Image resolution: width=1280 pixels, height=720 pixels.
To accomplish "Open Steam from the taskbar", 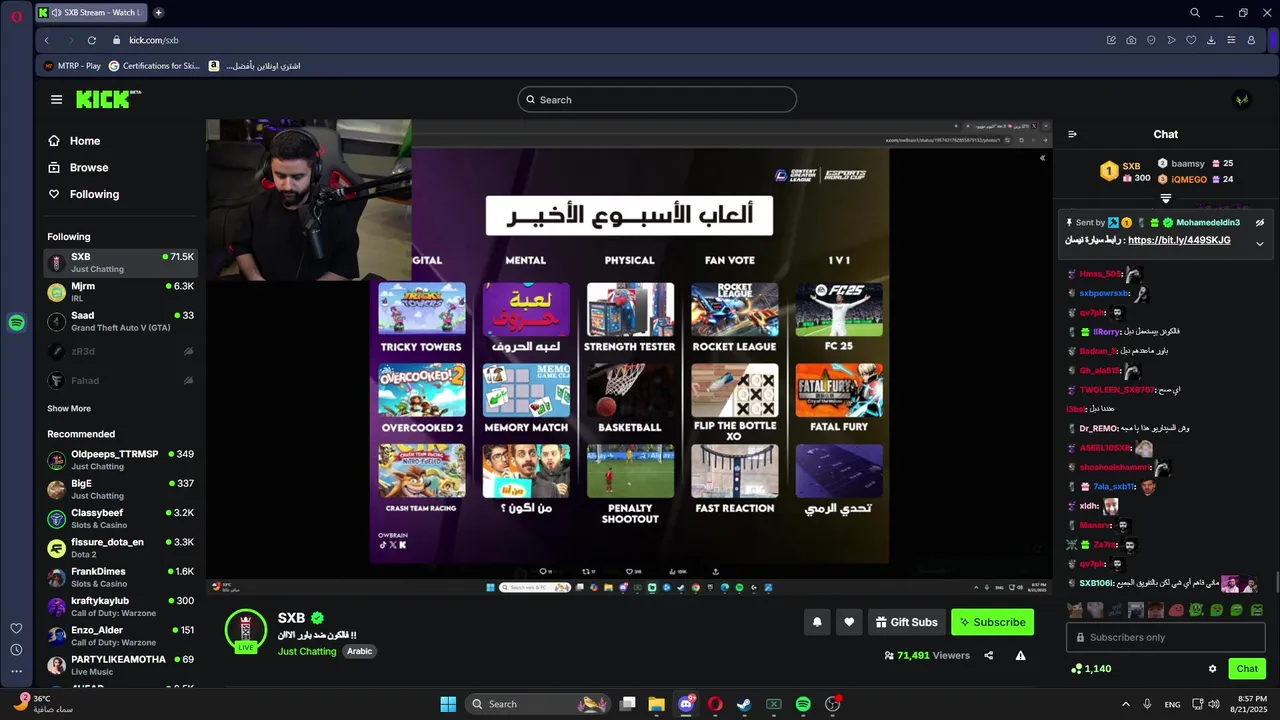I will point(744,704).
